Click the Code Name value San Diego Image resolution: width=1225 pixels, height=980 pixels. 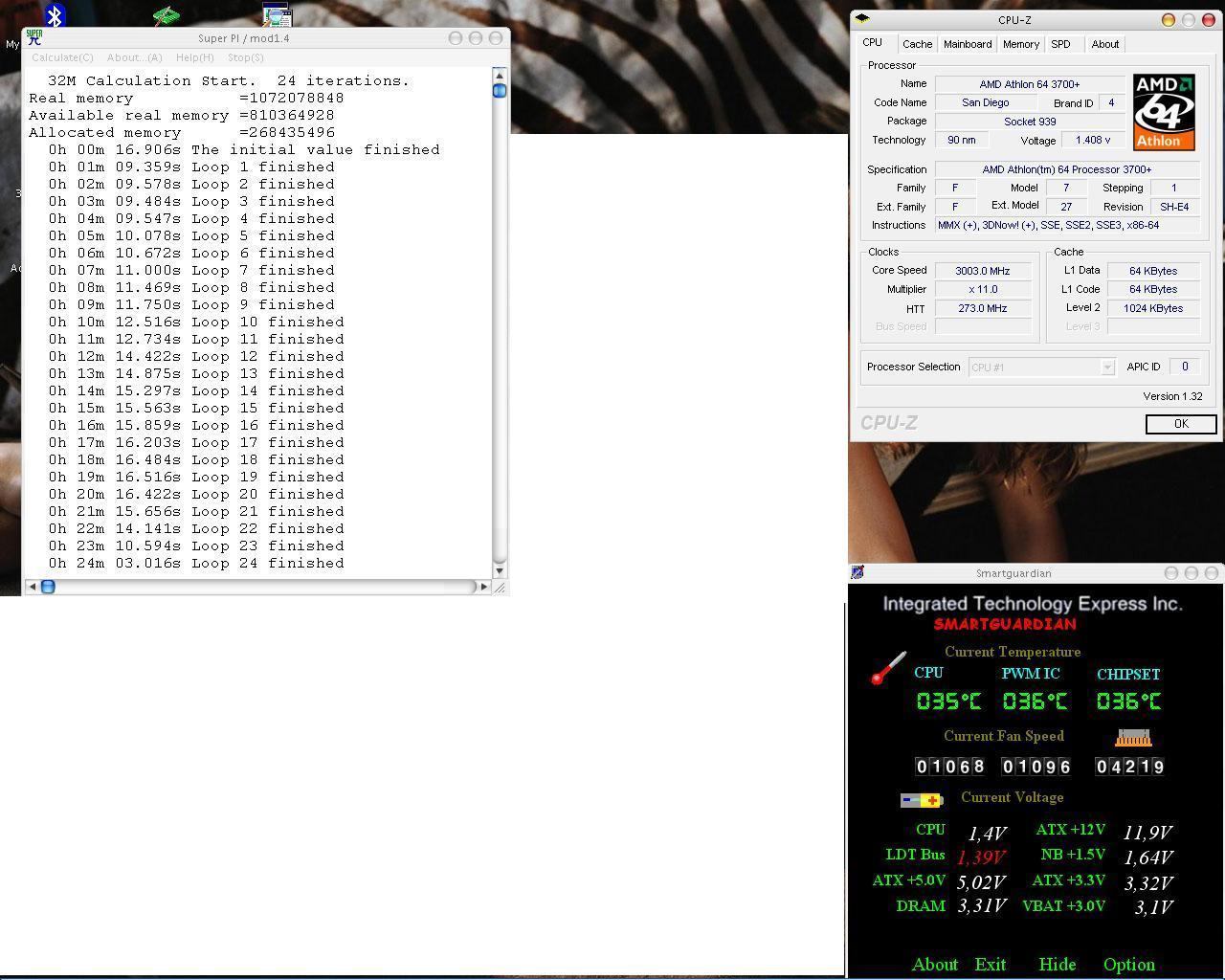(985, 102)
